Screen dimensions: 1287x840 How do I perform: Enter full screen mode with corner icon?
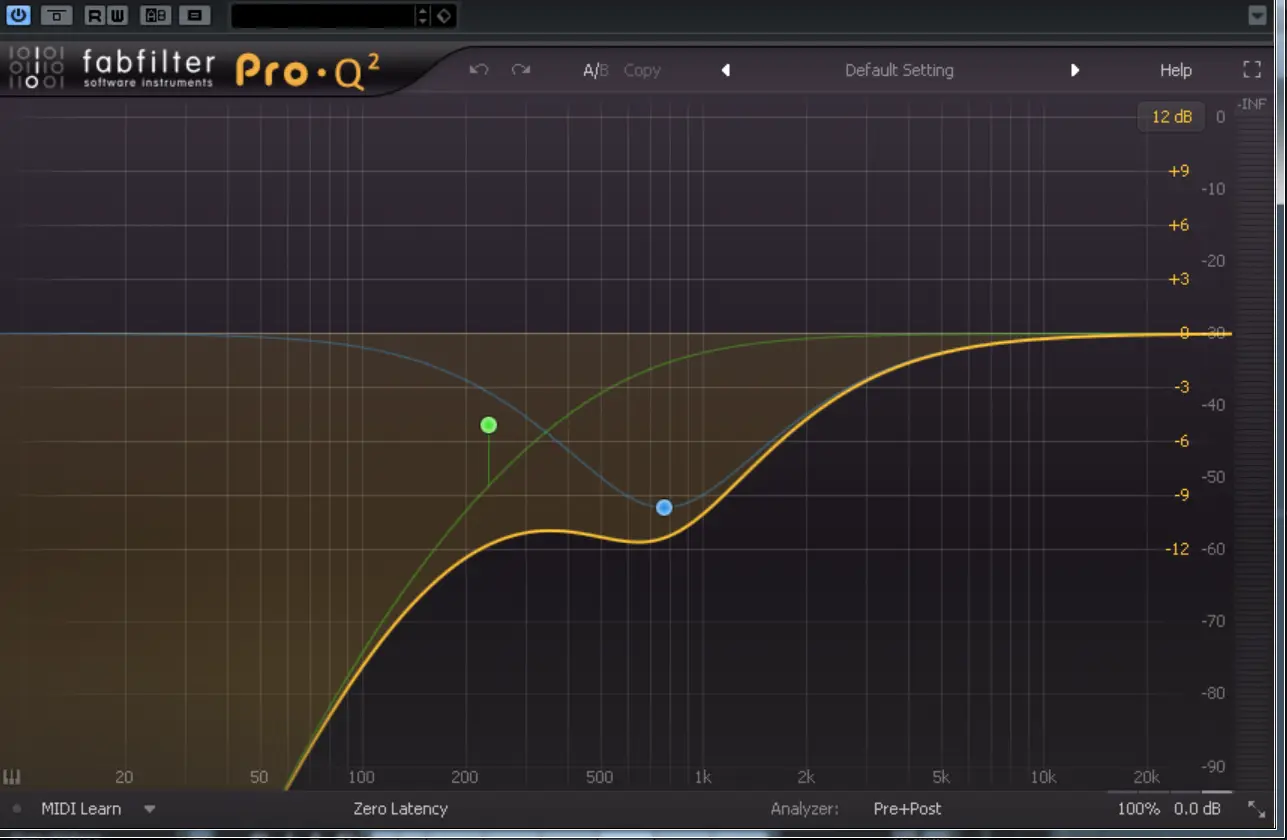pyautogui.click(x=1251, y=70)
